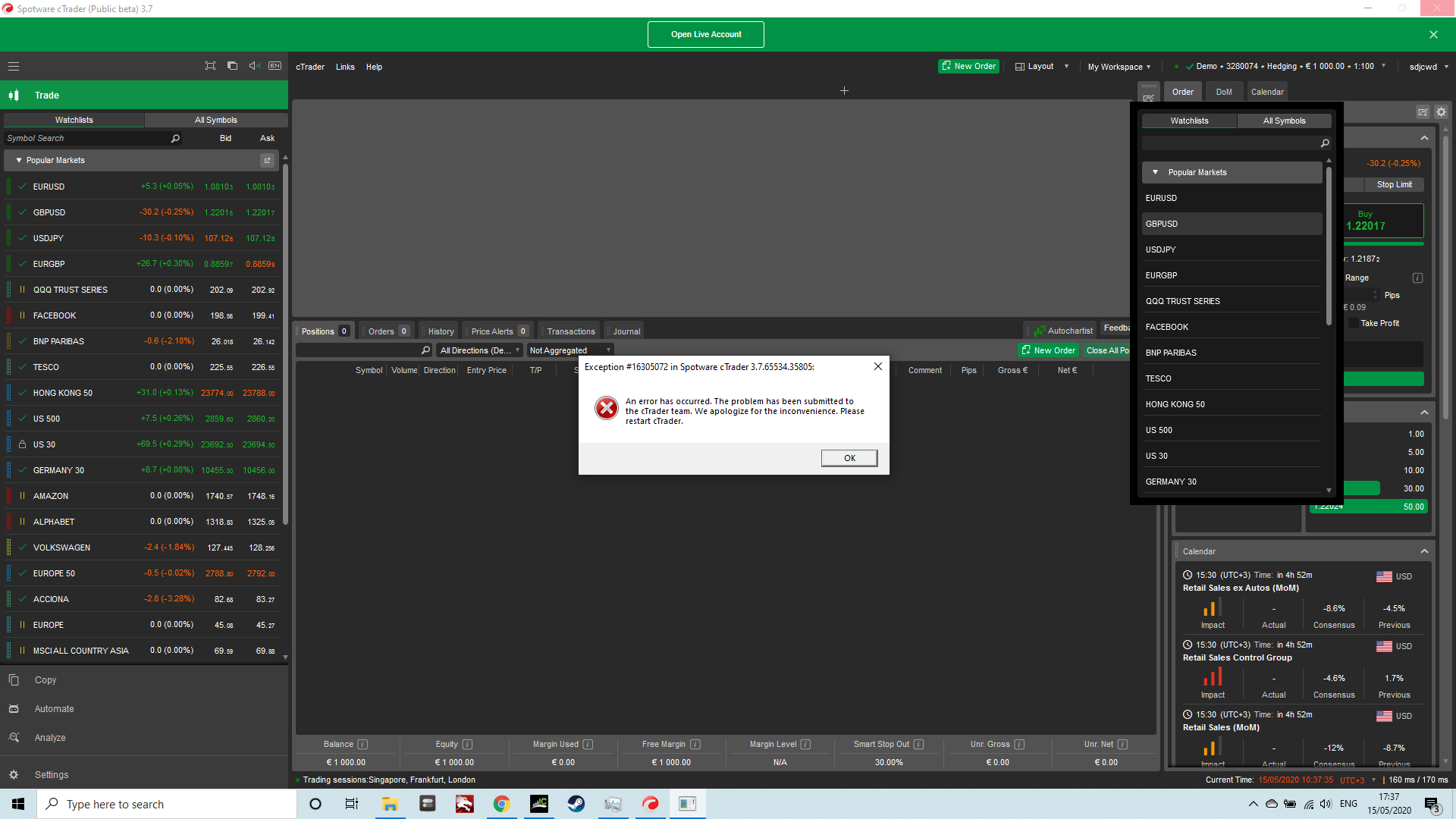Click the Margin Level info icon

(805, 745)
